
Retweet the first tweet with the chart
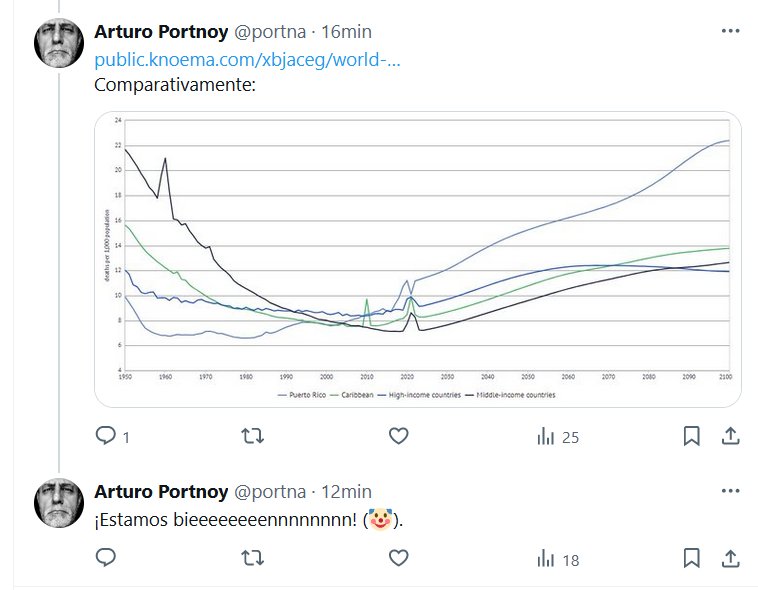tap(253, 436)
